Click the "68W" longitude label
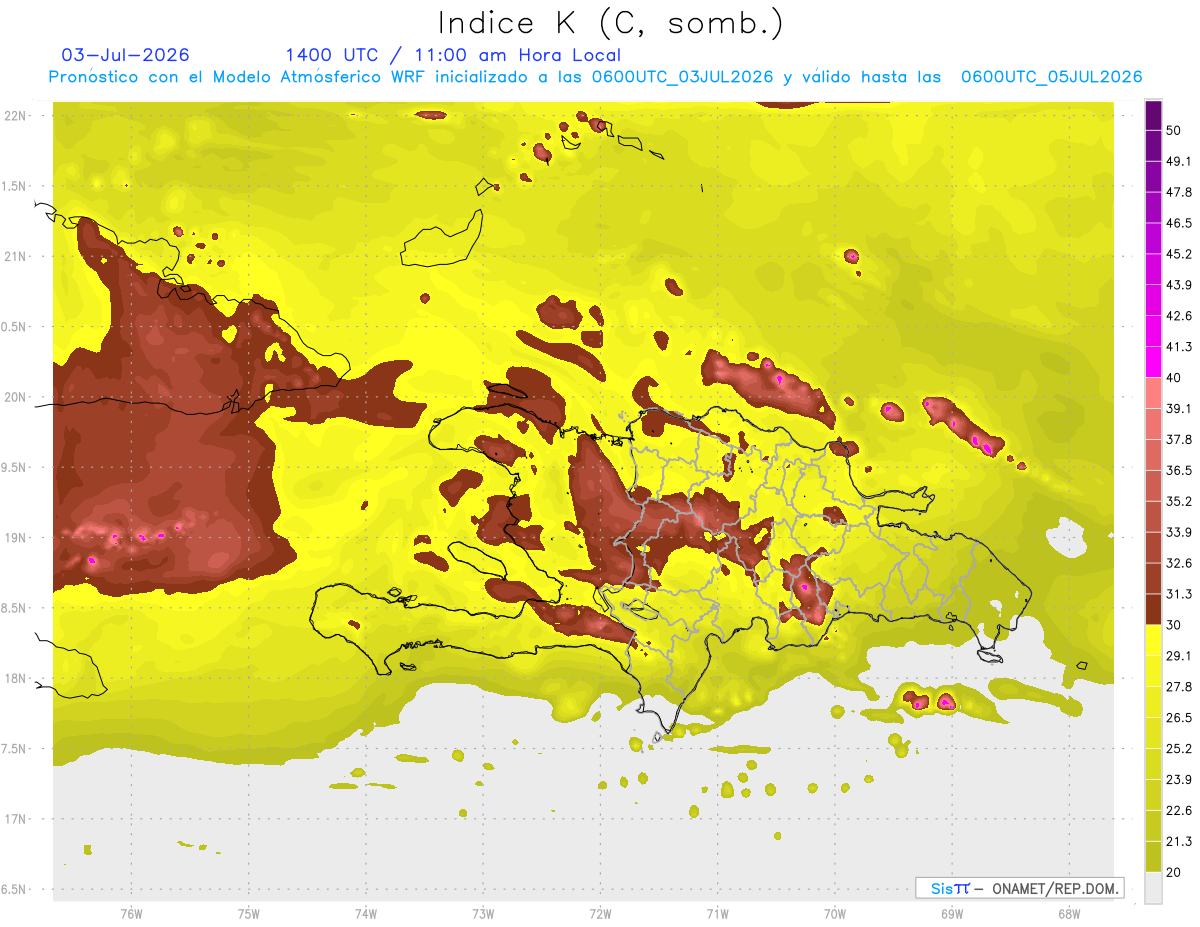 [x=1068, y=914]
